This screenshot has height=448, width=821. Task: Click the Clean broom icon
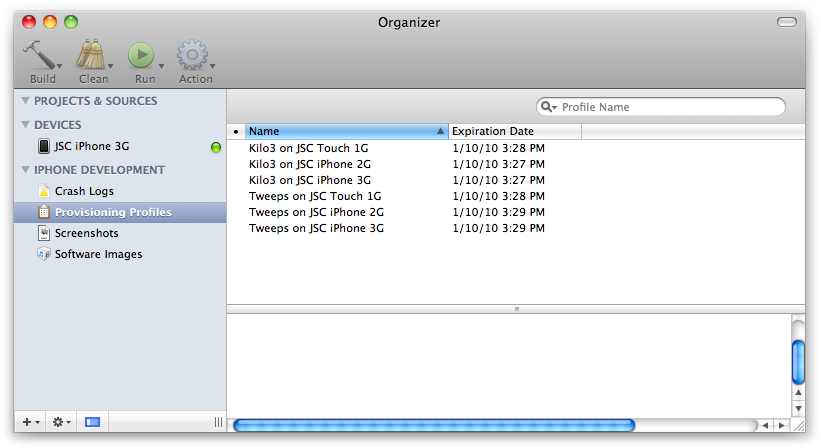(x=92, y=56)
